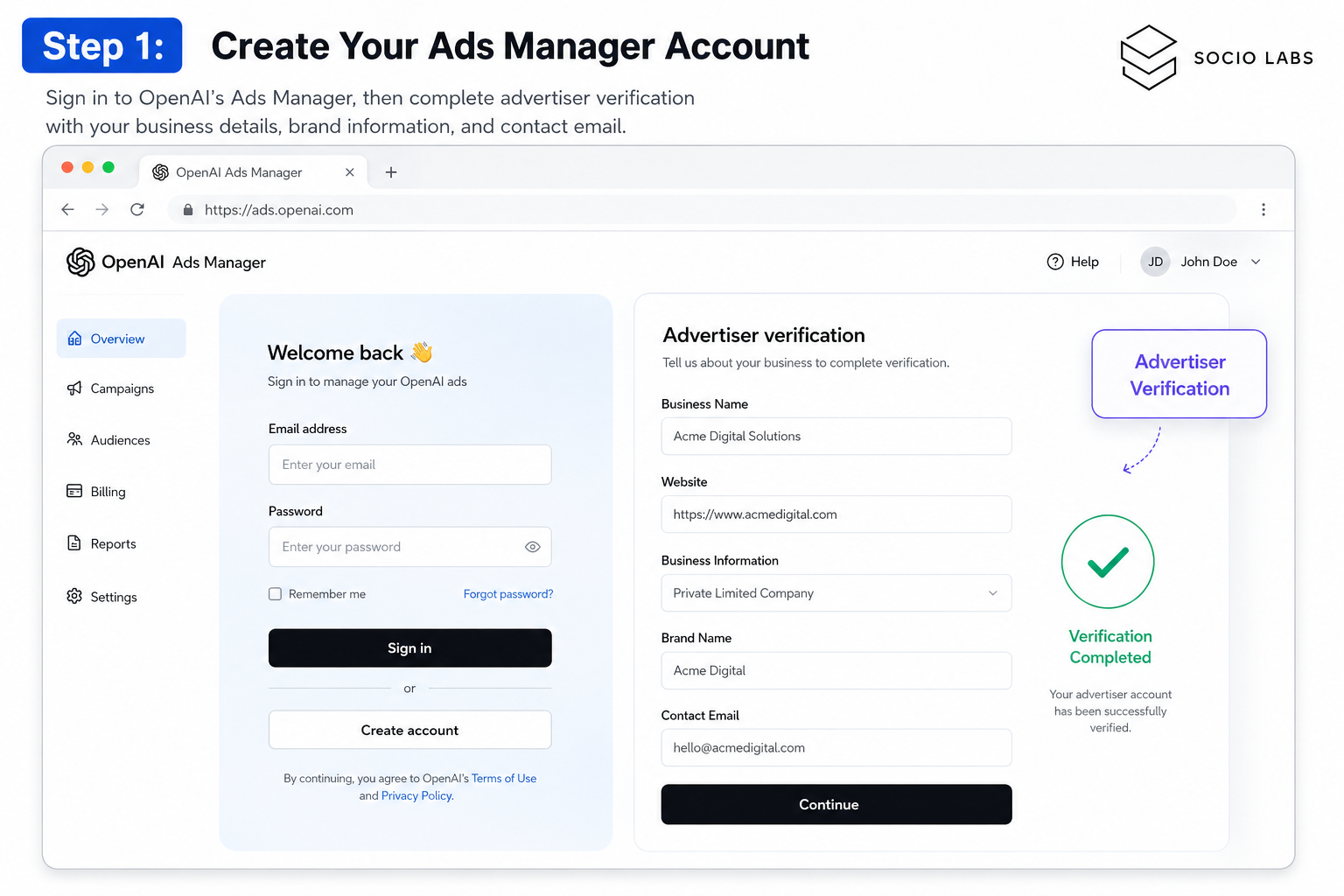Open the Business Information dropdown
Viewport: 1344px width, 896px height.
point(836,593)
